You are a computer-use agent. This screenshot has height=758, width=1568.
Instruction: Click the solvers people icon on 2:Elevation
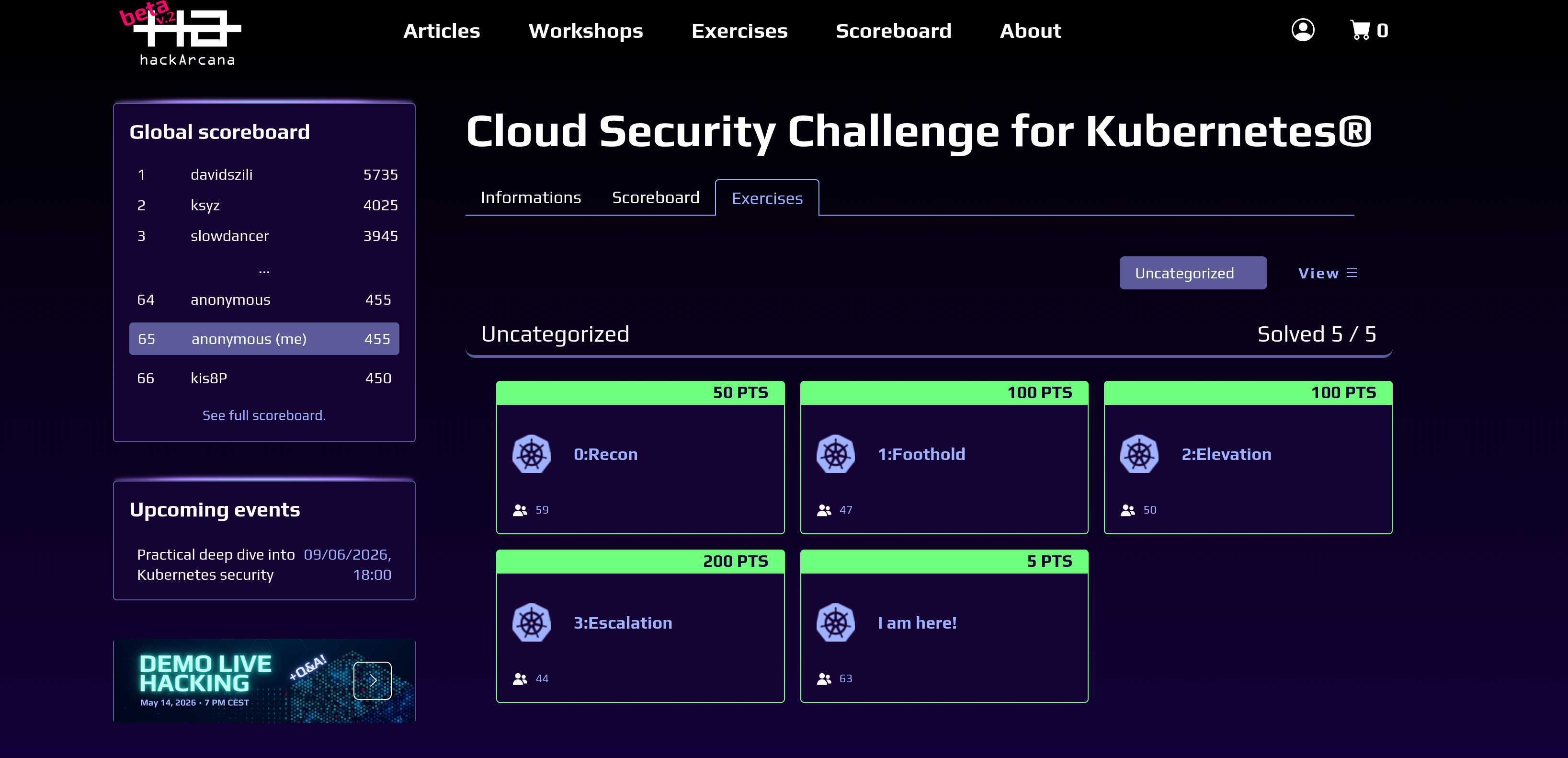coord(1128,510)
